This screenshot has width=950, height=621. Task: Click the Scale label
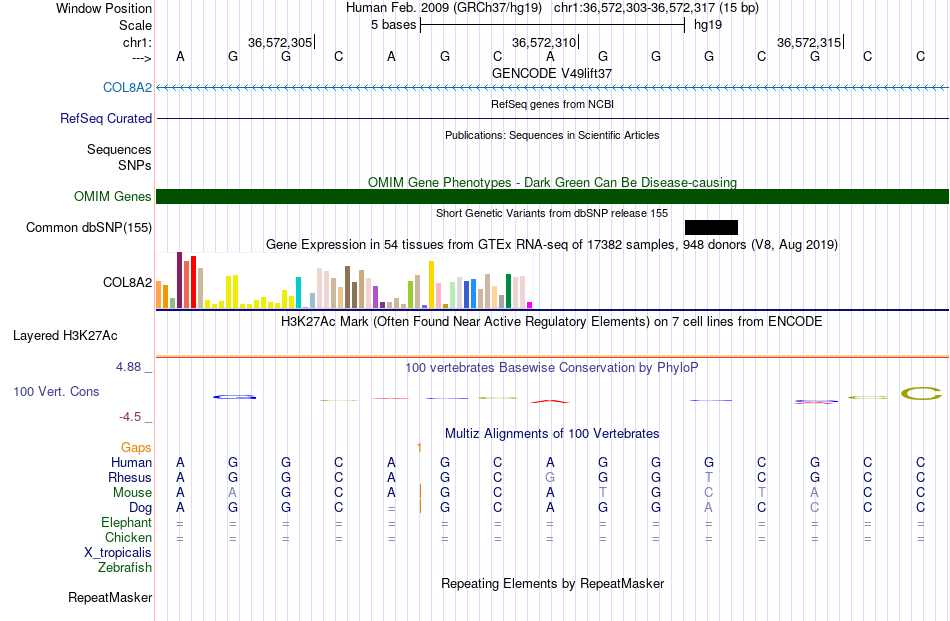point(135,25)
